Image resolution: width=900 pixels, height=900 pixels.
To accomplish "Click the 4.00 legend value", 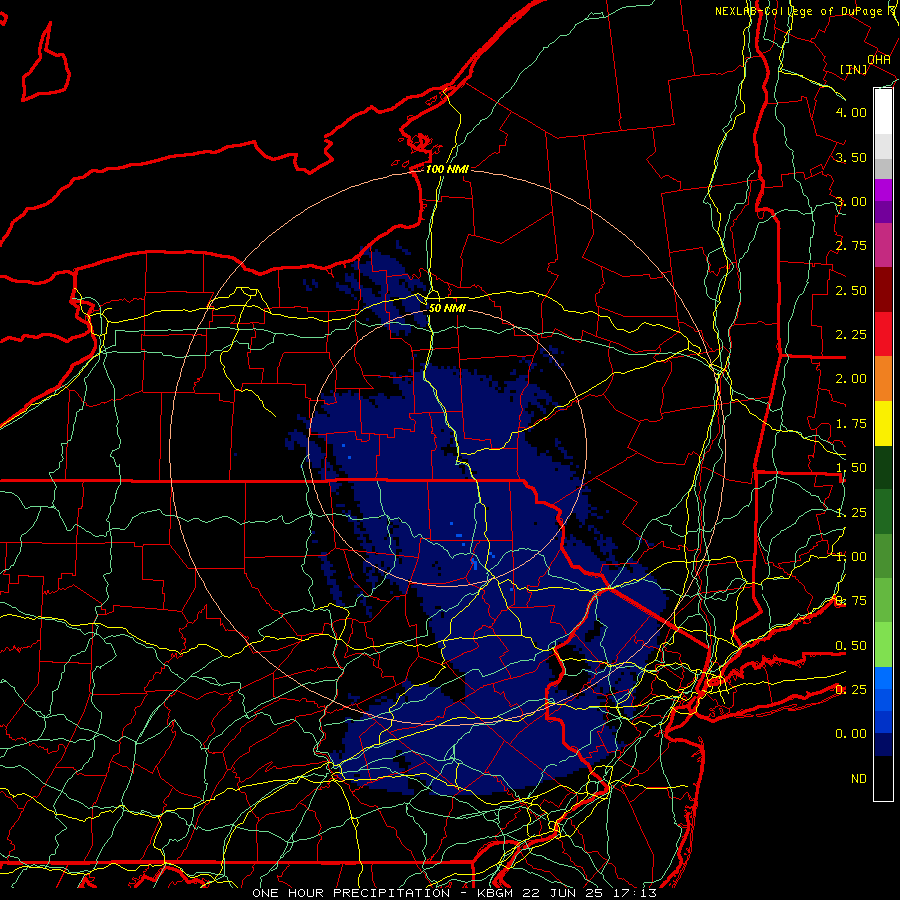I will [x=851, y=112].
